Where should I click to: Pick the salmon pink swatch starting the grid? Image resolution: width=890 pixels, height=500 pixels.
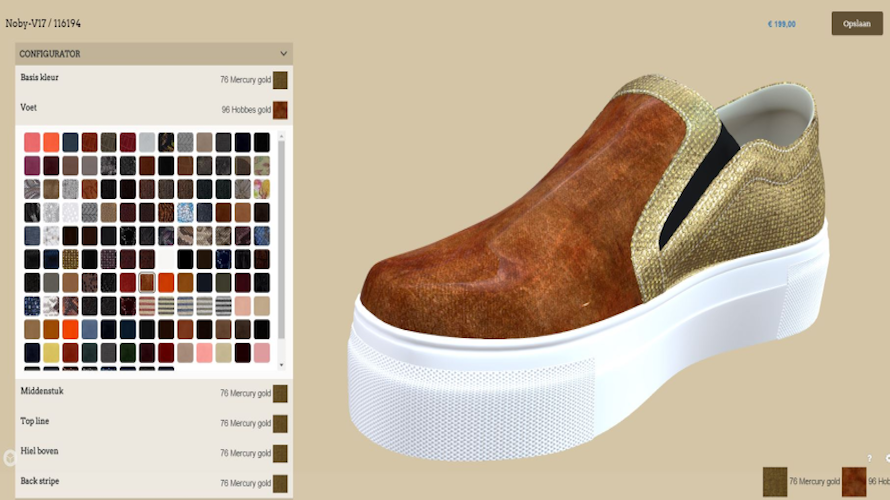tap(32, 142)
